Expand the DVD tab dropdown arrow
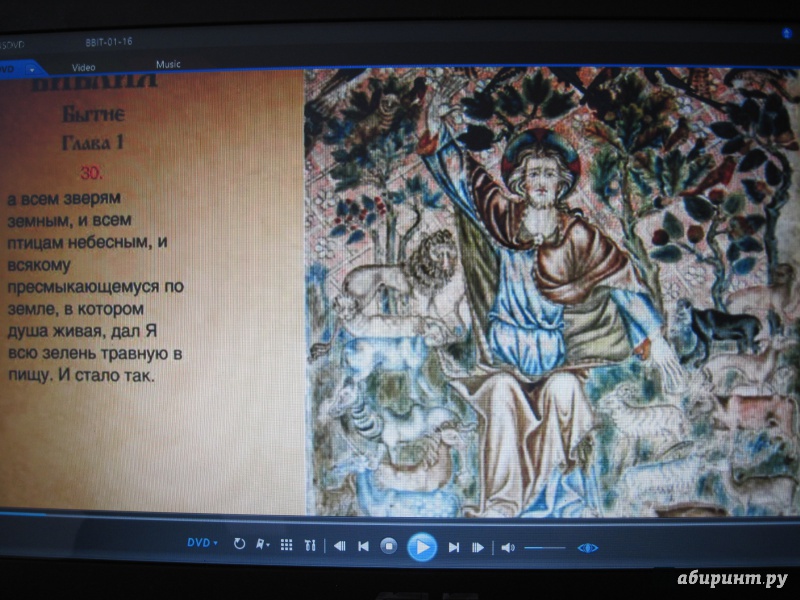800x600 pixels. point(32,70)
